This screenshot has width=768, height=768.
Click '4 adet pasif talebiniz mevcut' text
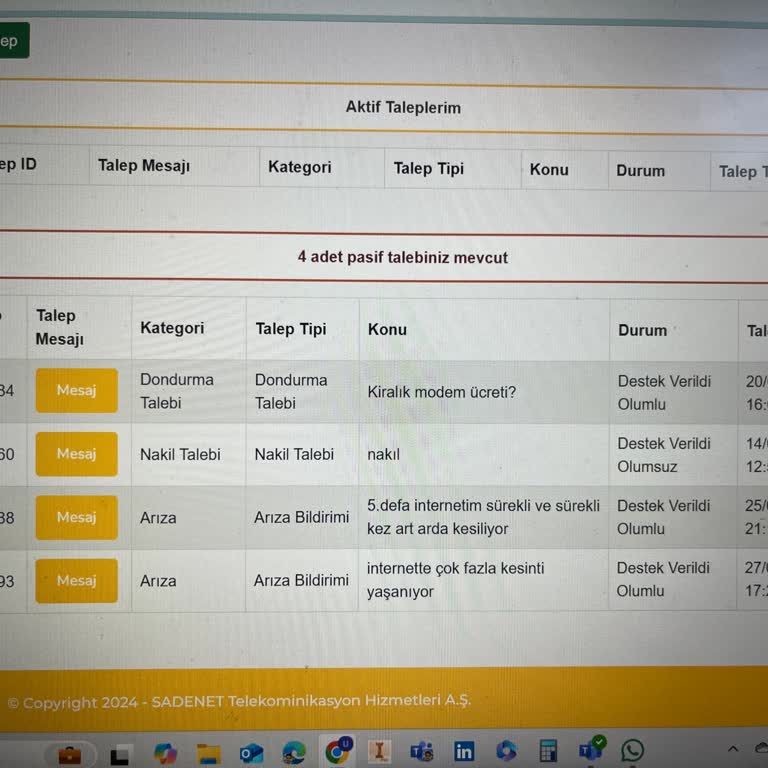(x=403, y=257)
